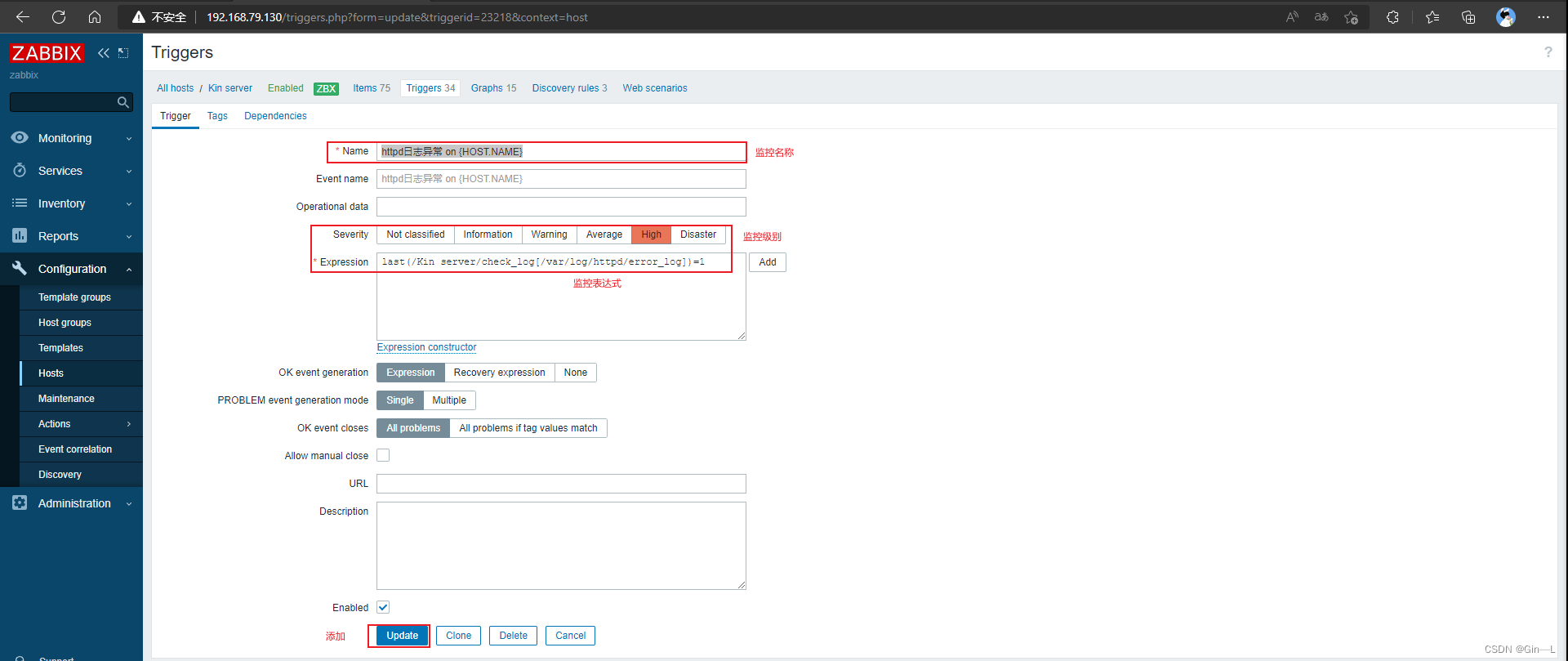Open help question mark icon
The image size is (1568, 661).
pos(1548,52)
